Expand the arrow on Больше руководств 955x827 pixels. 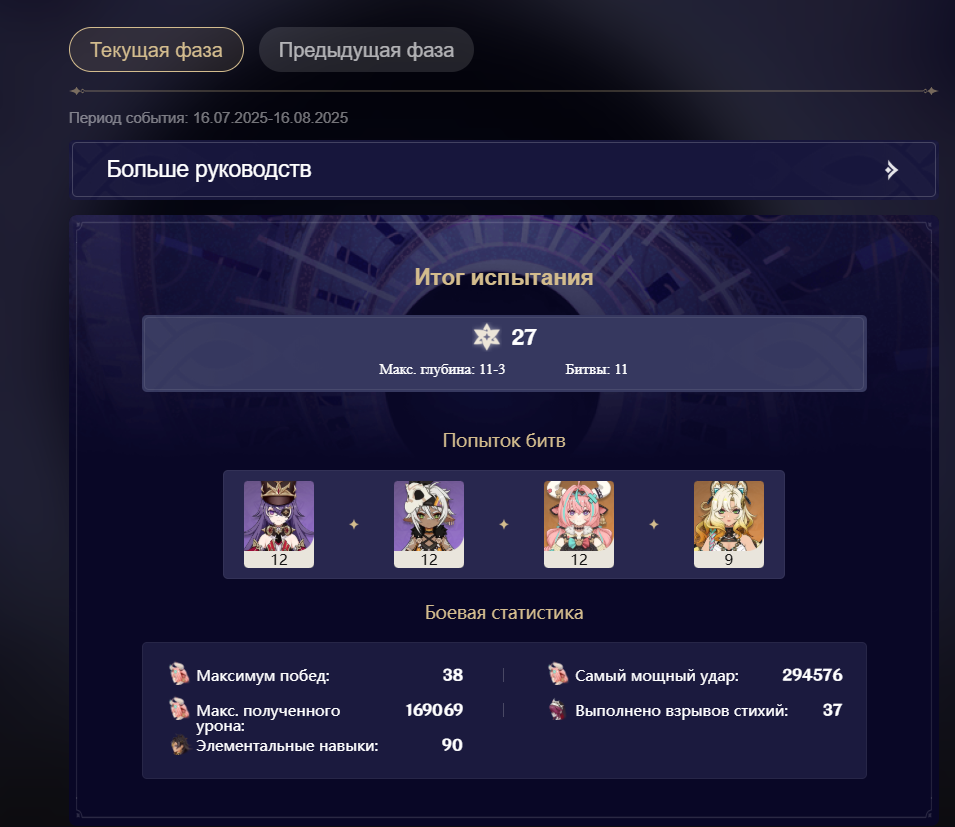(891, 170)
